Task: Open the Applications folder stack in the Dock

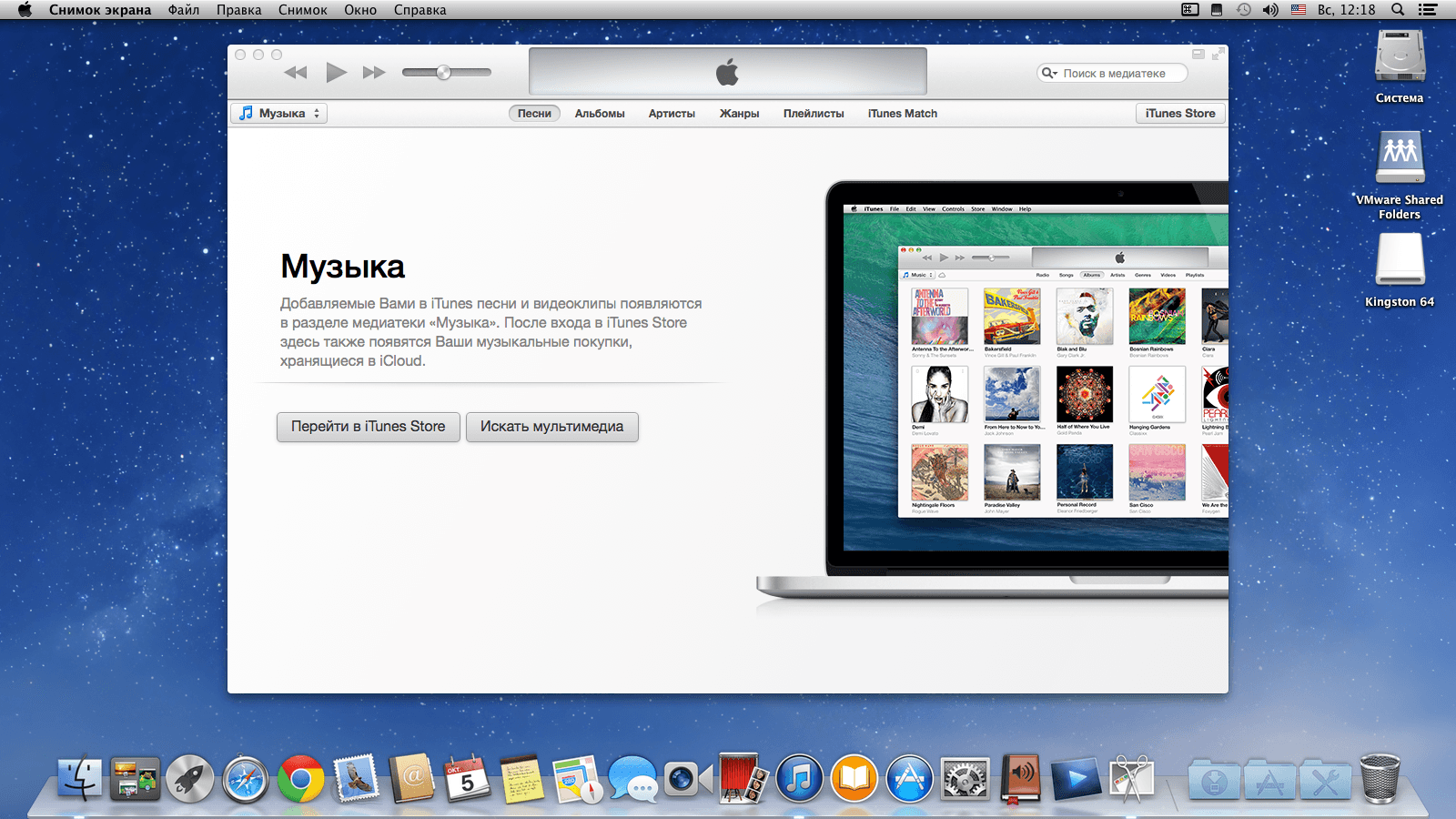Action: (1270, 780)
